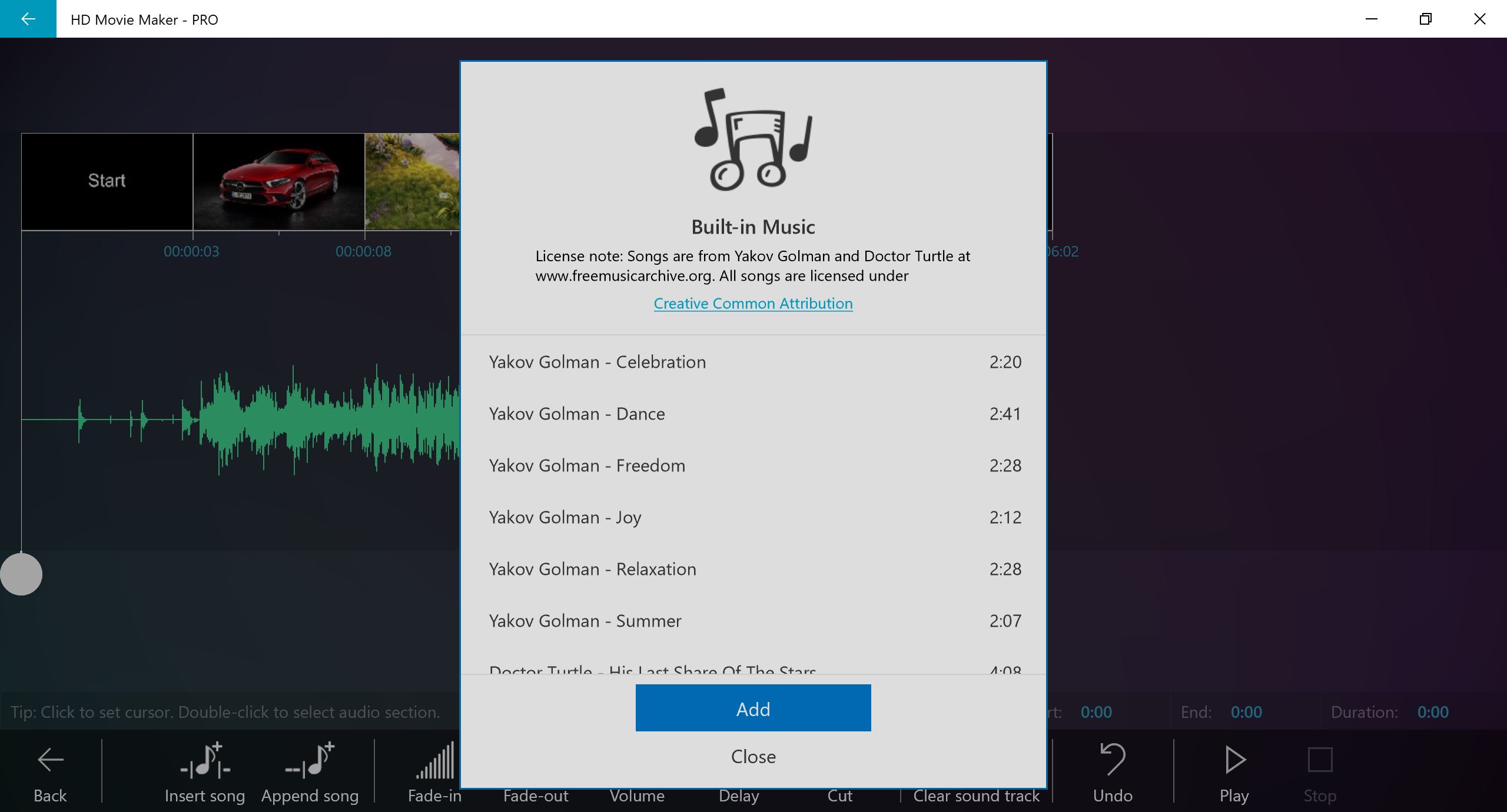Start playback with Play button
1507x812 pixels.
tap(1234, 773)
